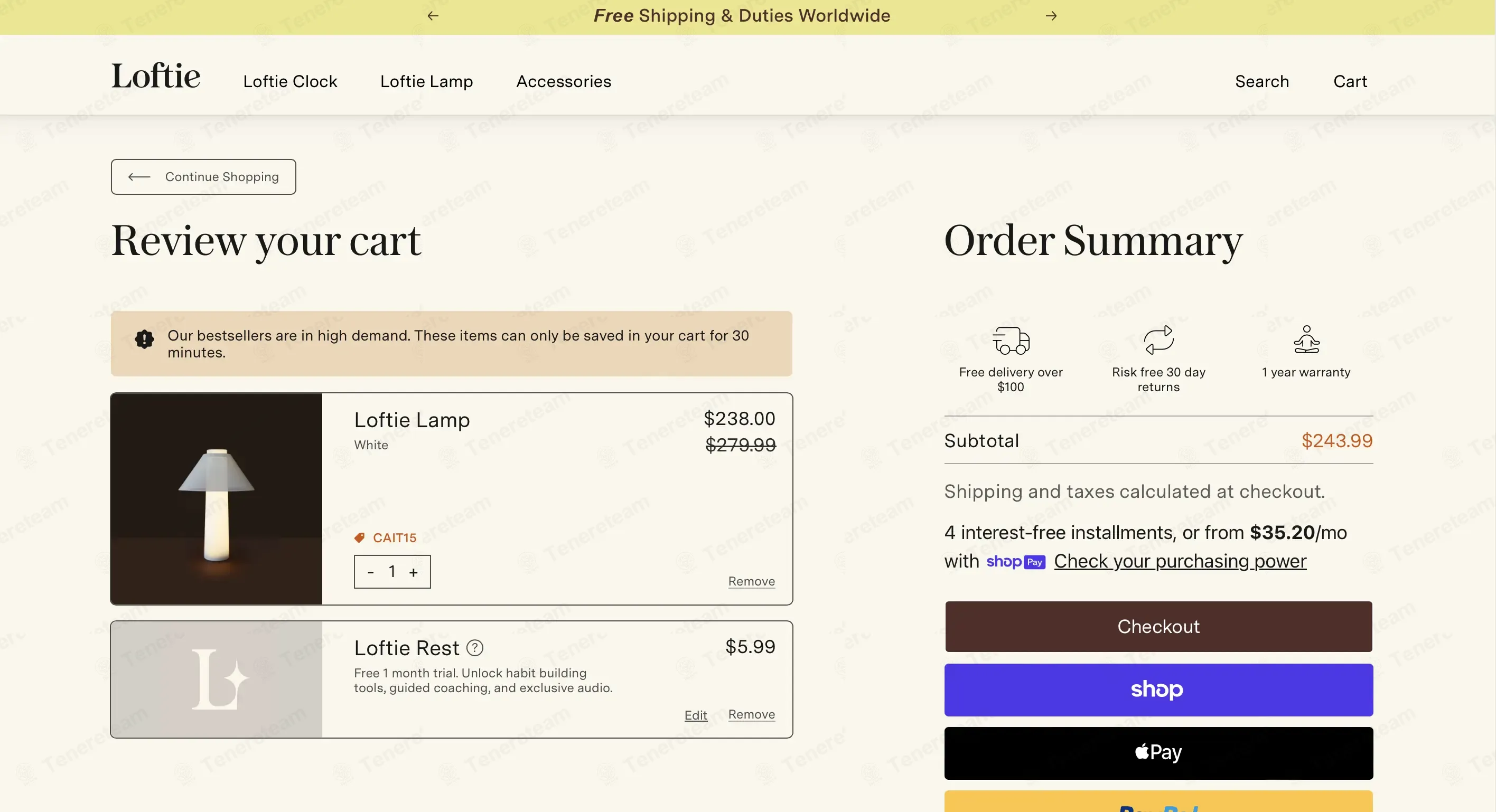Click the 'Shipping and taxes calculated at checkout' note
The height and width of the screenshot is (812, 1496).
1134,492
